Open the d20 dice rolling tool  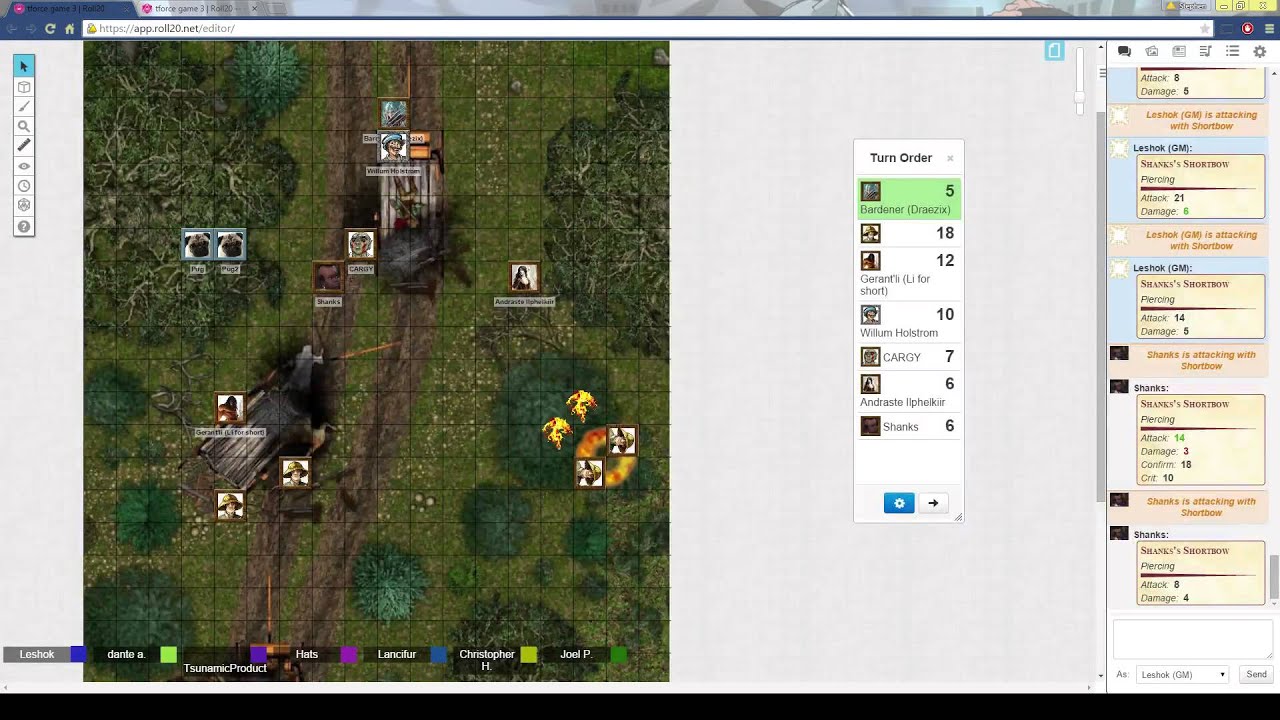pyautogui.click(x=24, y=206)
